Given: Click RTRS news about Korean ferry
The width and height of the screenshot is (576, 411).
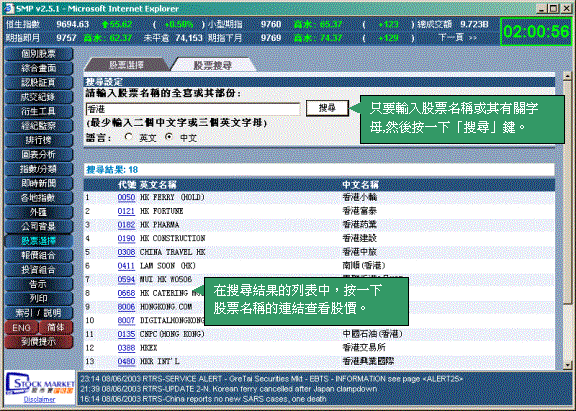Looking at the screenshot, I should point(228,389).
